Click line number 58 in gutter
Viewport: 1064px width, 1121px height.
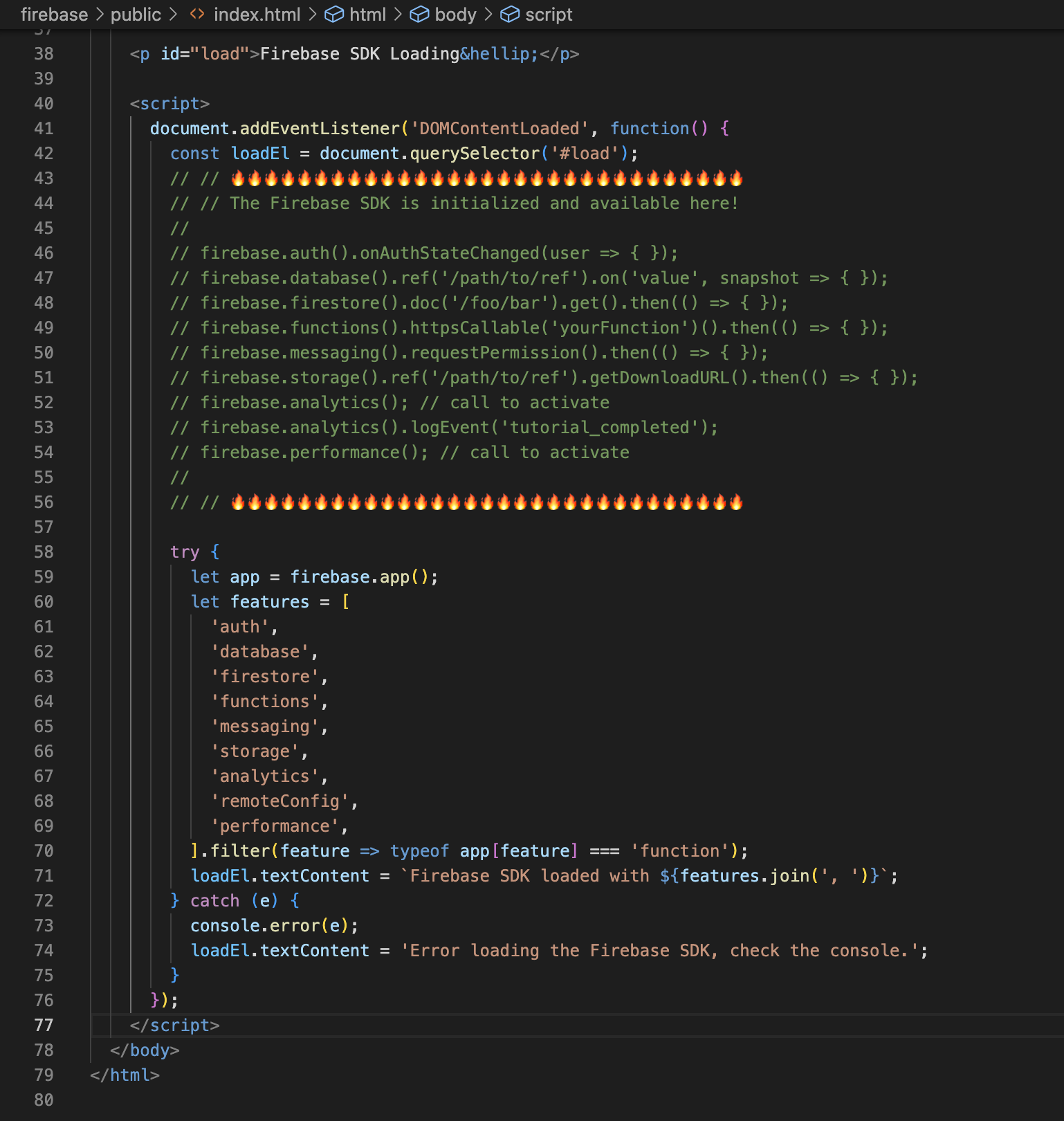(44, 552)
